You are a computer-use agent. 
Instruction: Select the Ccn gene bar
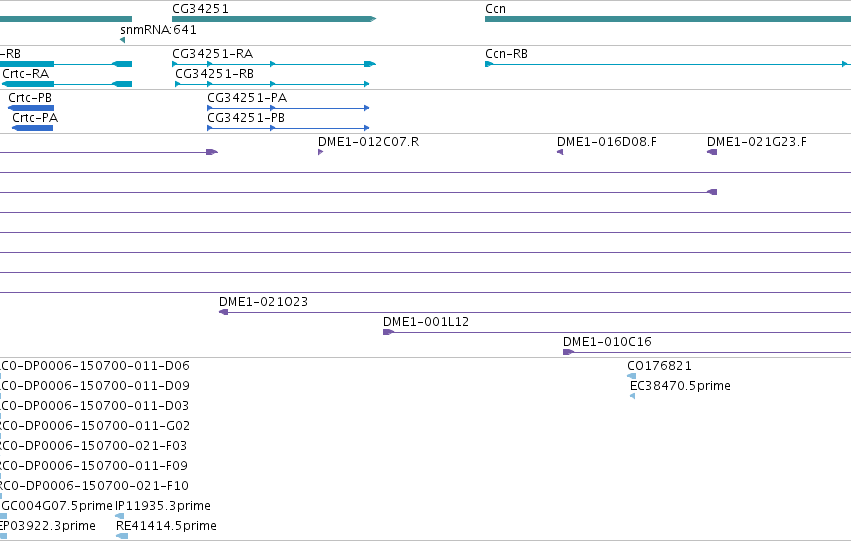coord(668,19)
